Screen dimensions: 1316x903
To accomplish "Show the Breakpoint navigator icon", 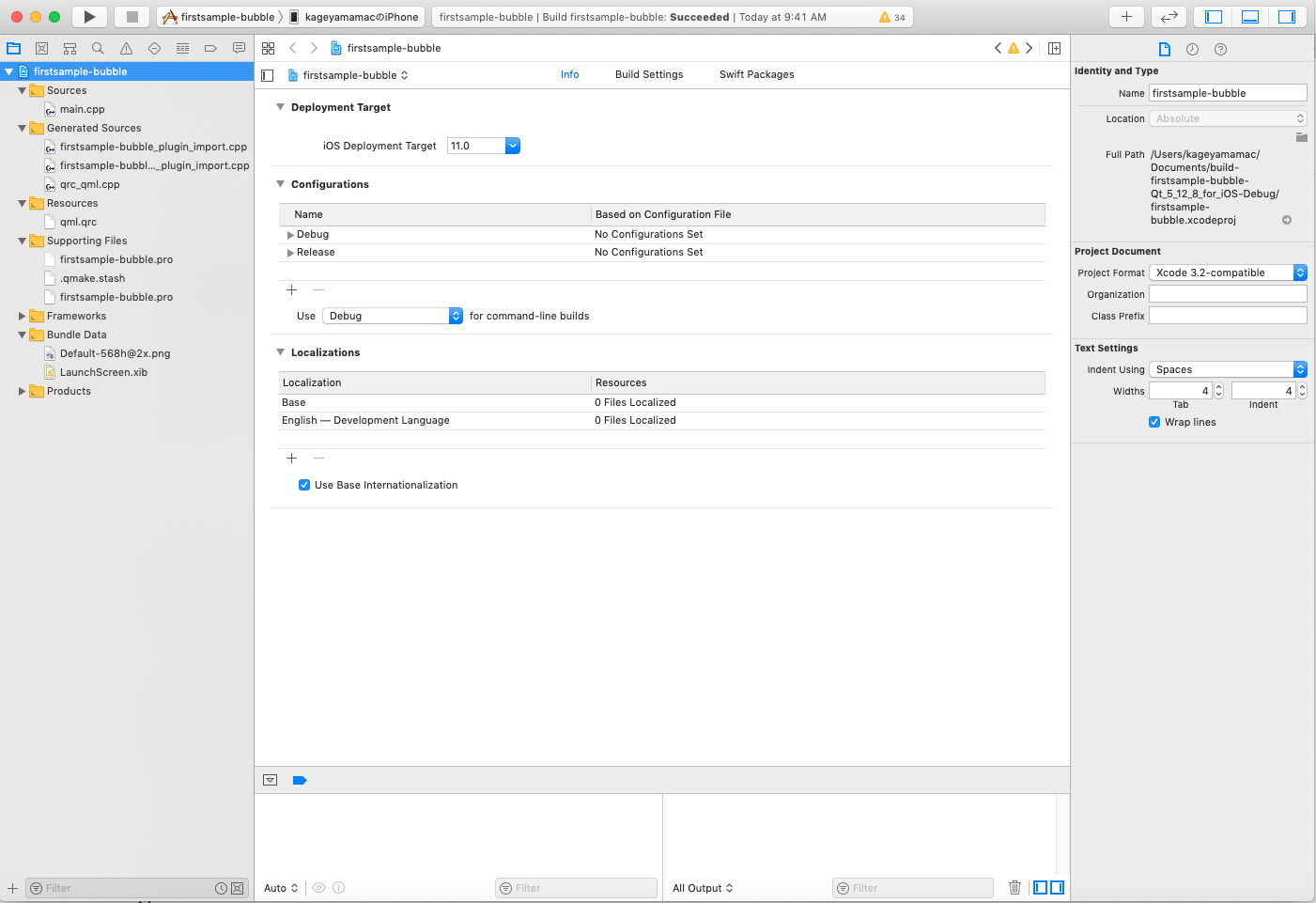I will (x=210, y=48).
